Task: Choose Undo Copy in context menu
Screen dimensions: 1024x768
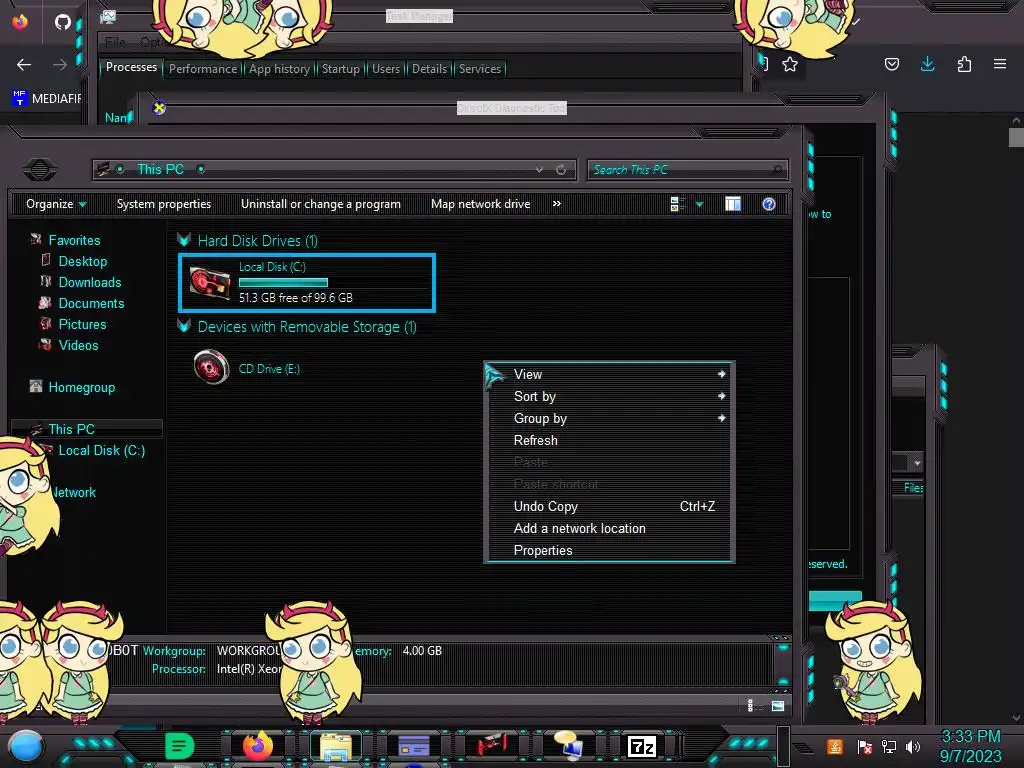Action: click(x=609, y=506)
